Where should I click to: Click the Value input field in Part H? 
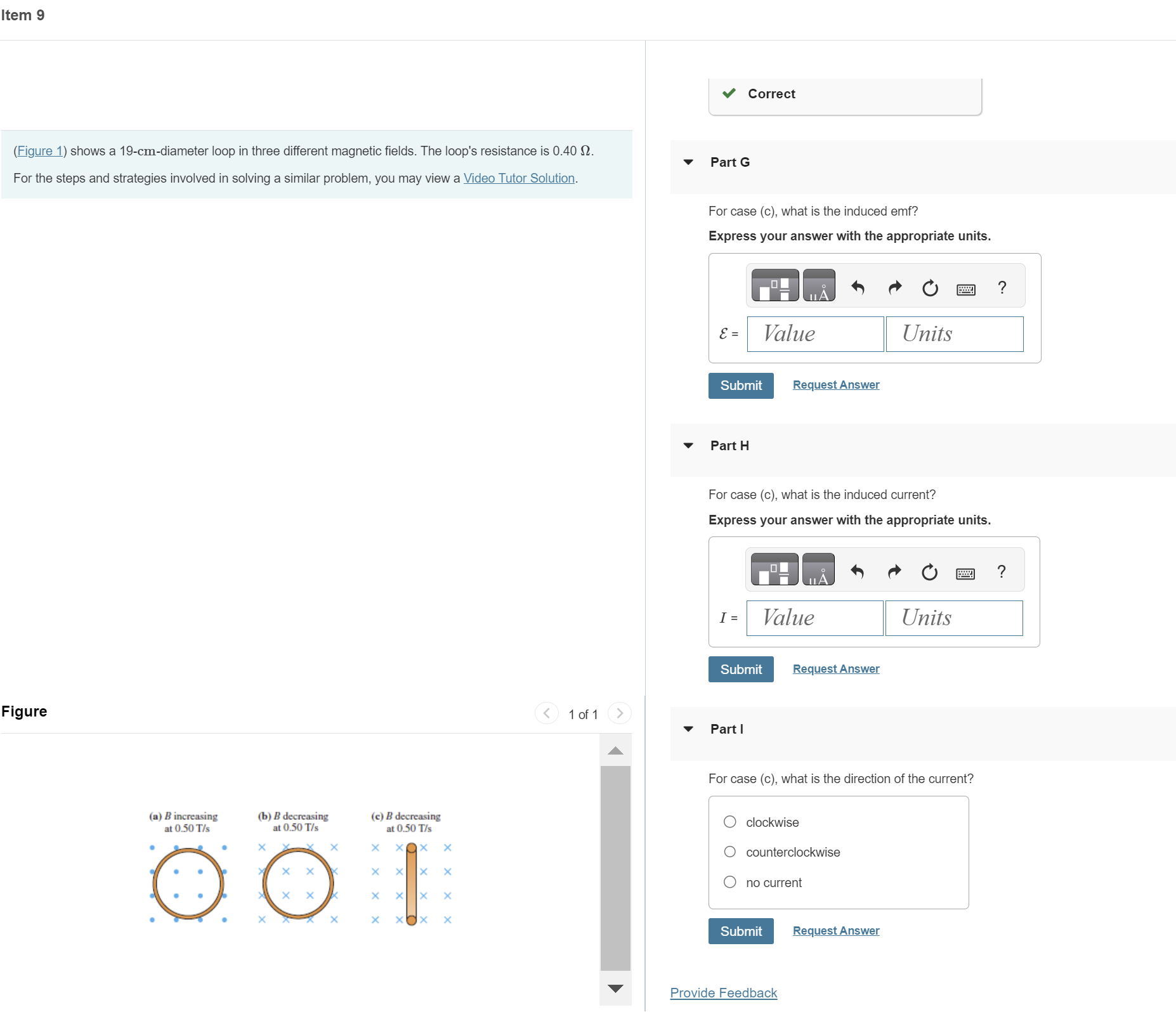pos(814,617)
